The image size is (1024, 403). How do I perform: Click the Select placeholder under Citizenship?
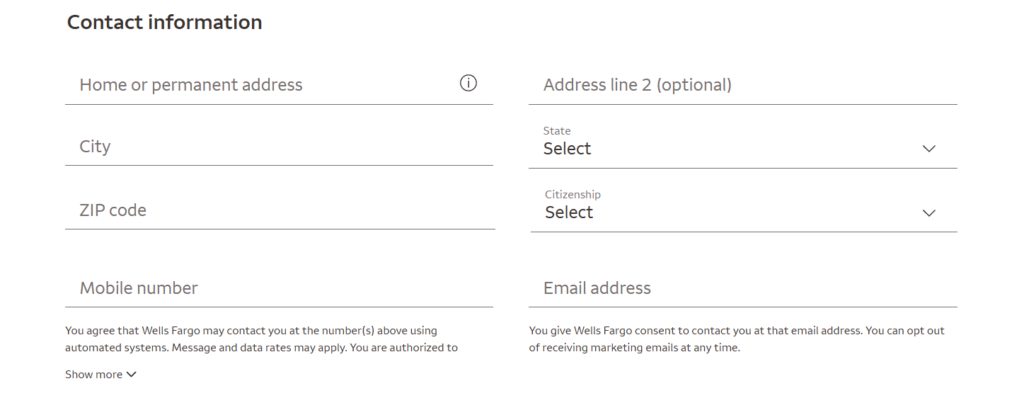(569, 213)
